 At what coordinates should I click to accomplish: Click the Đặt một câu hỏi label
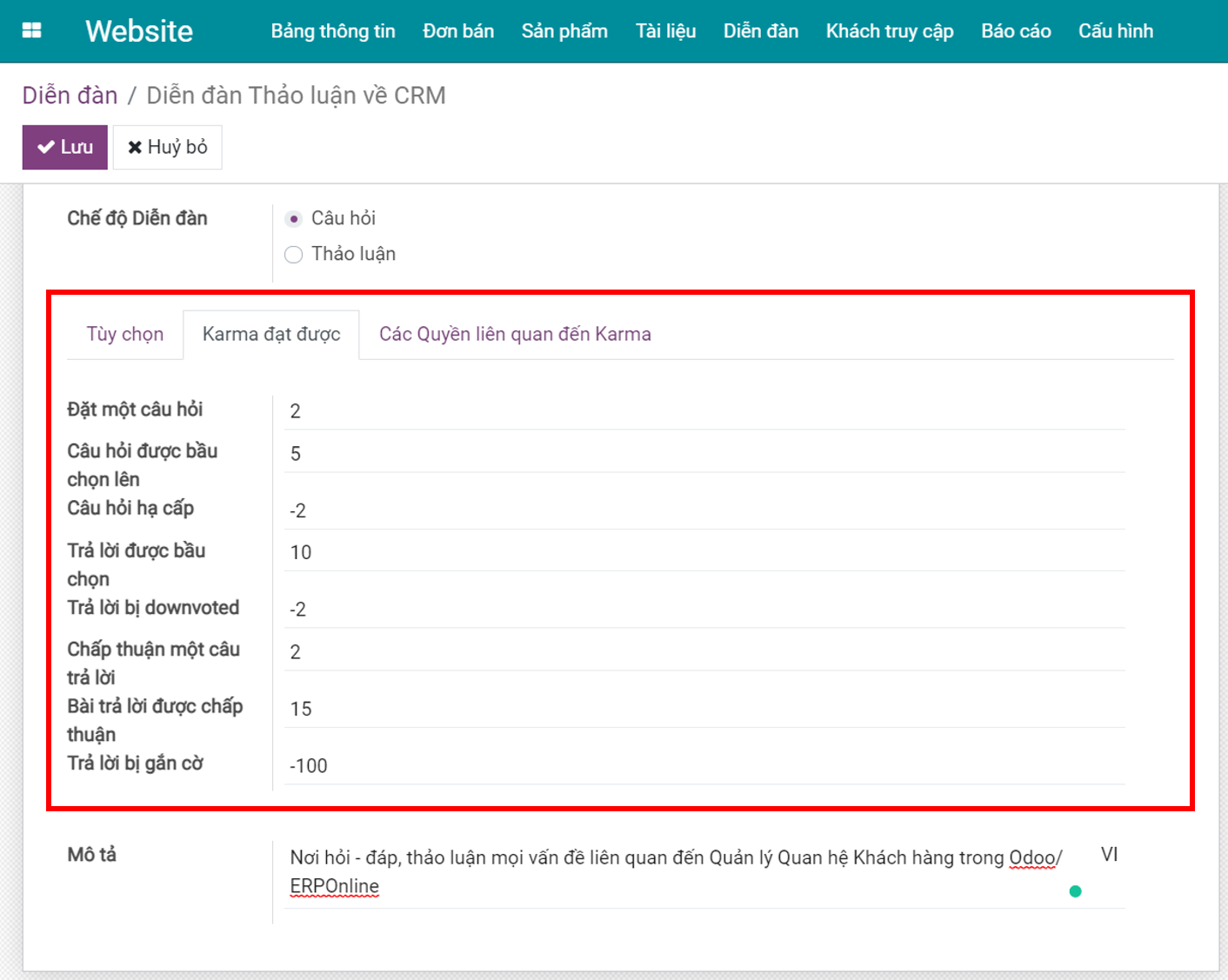135,410
